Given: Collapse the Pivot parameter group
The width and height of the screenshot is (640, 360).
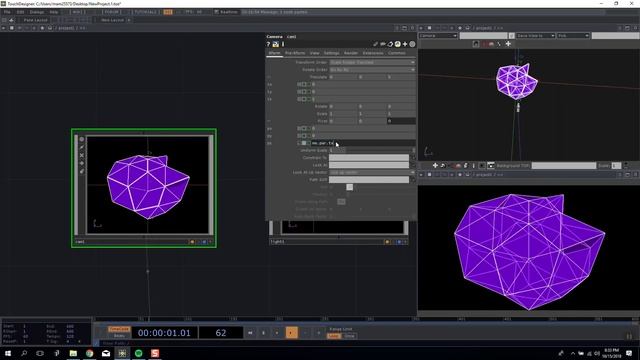Looking at the screenshot, I should pyautogui.click(x=269, y=121).
